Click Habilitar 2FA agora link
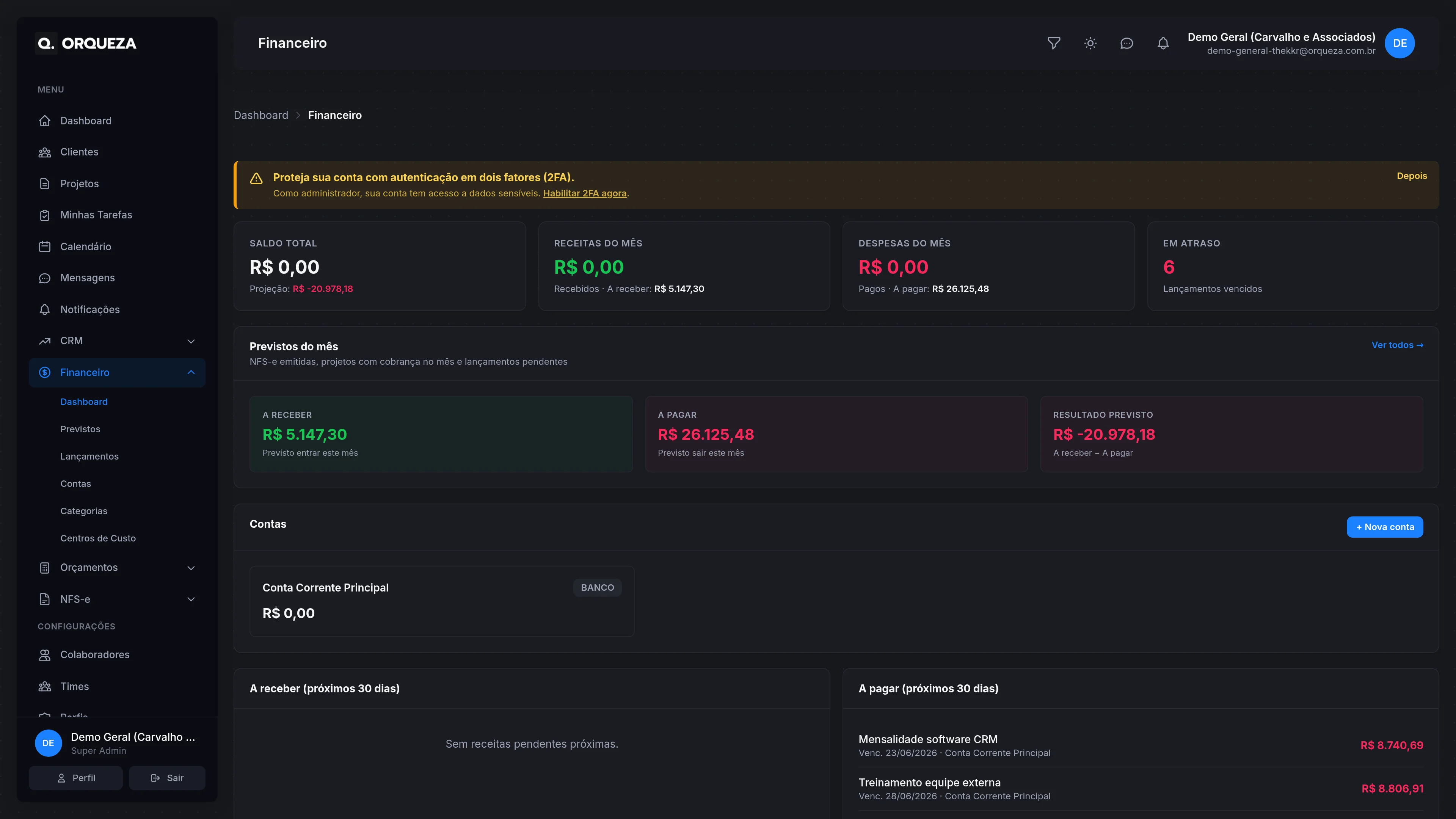This screenshot has width=1456, height=819. click(x=584, y=193)
